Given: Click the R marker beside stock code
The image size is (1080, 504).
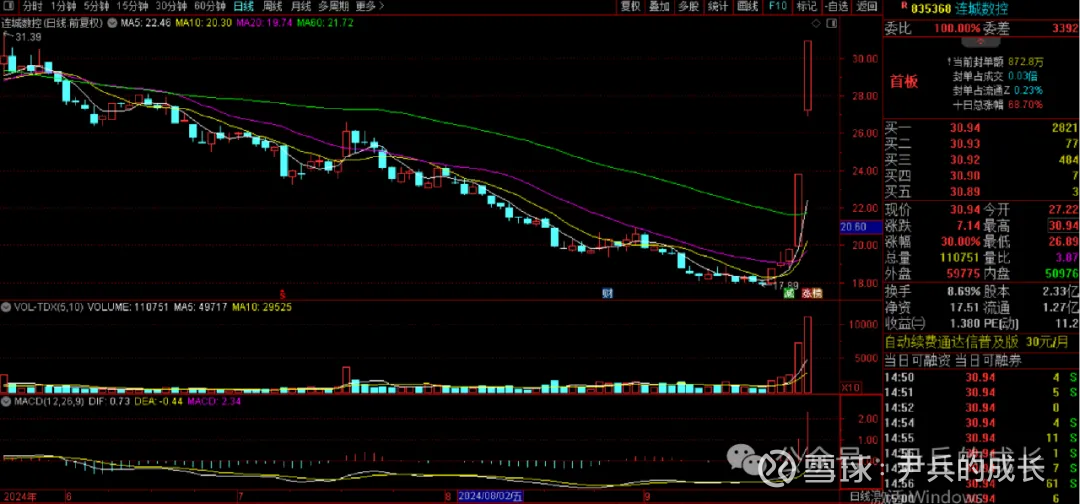Looking at the screenshot, I should 904,7.
